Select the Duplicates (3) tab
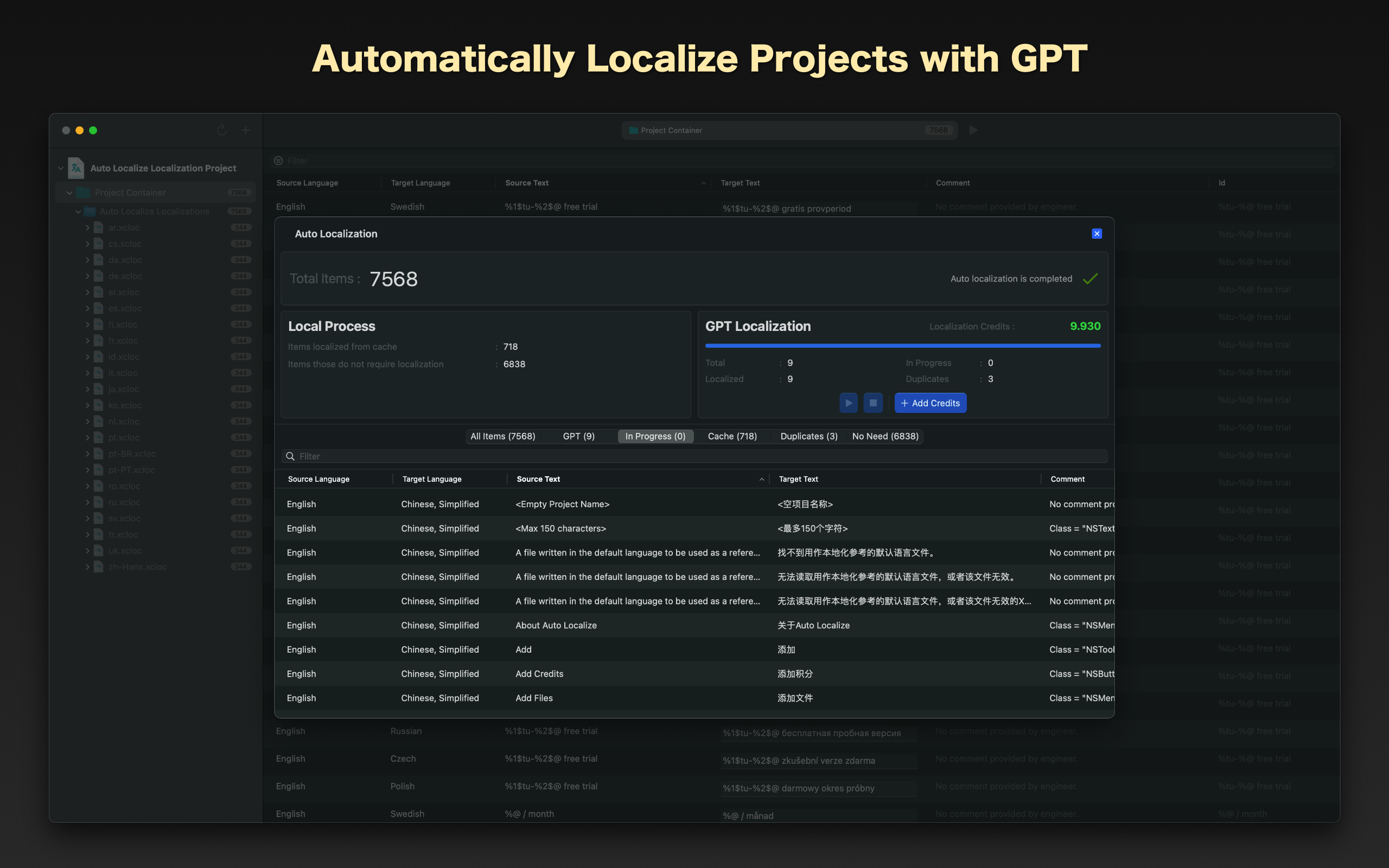The height and width of the screenshot is (868, 1389). tap(809, 436)
